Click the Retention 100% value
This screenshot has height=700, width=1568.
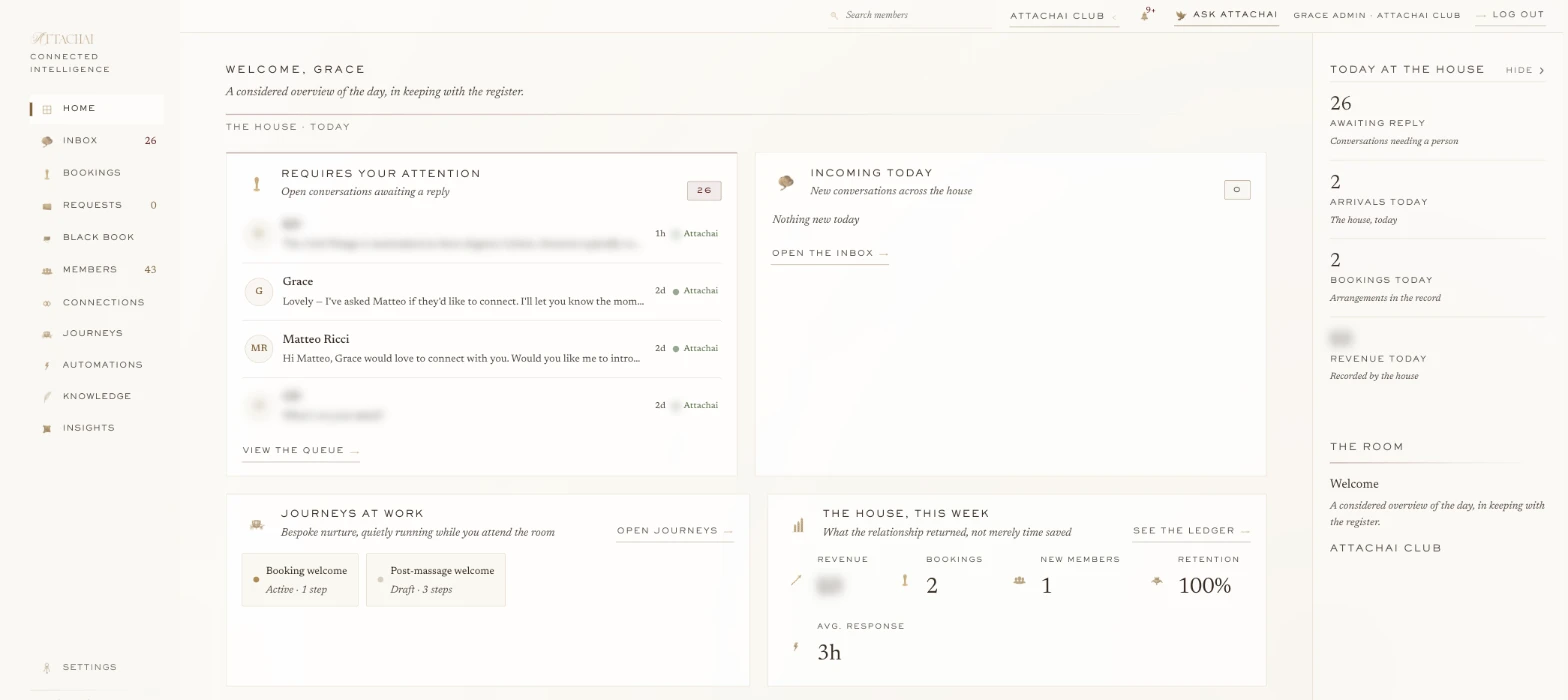[x=1205, y=587]
